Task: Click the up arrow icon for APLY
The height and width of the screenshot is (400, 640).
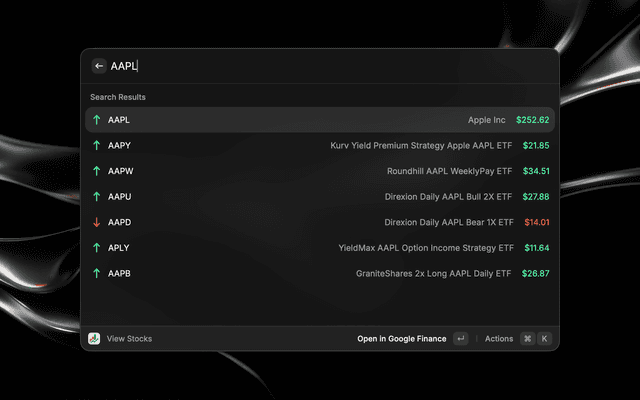Action: pos(96,247)
